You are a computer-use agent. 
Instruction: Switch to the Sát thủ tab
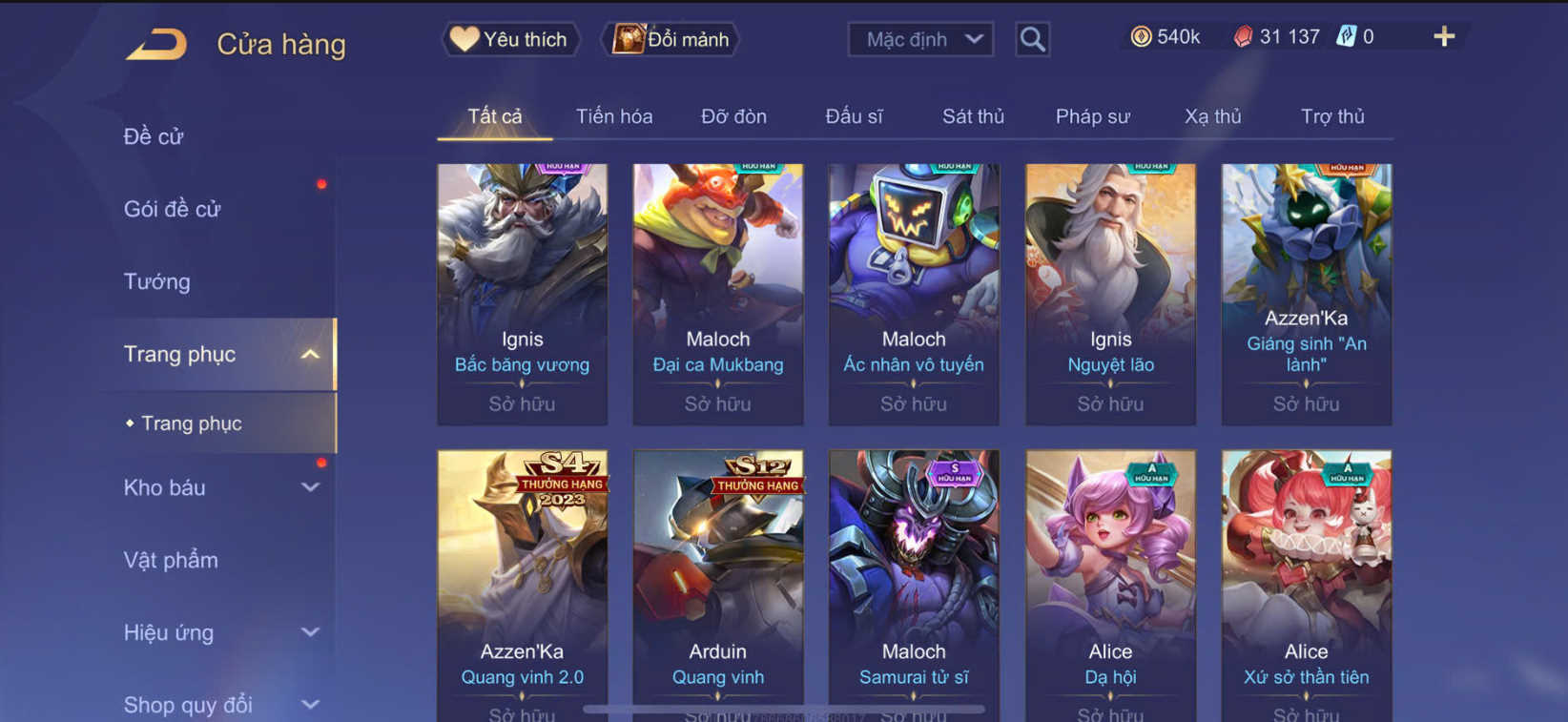click(973, 116)
